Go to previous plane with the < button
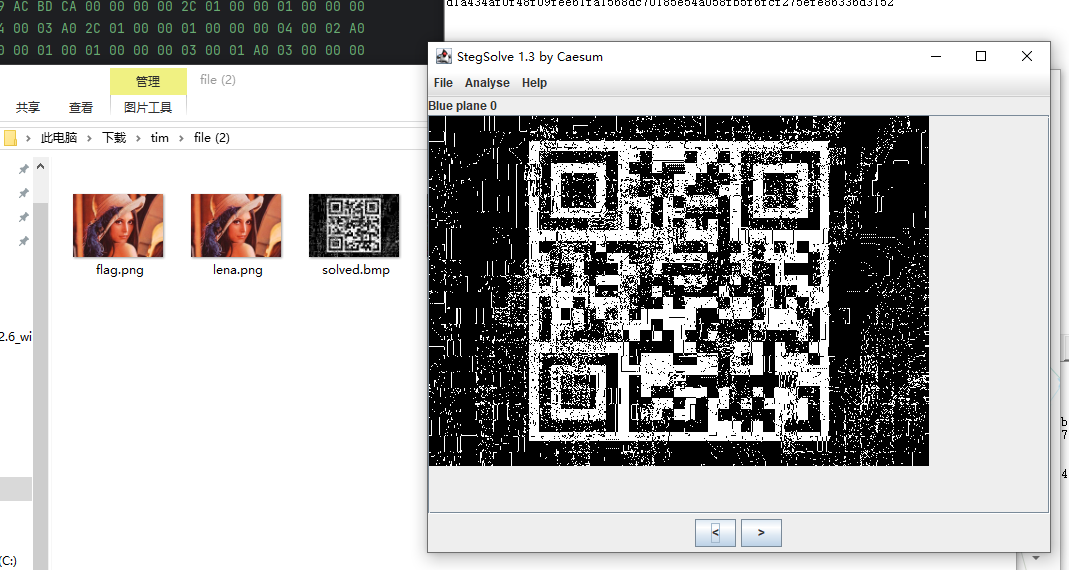 [715, 532]
